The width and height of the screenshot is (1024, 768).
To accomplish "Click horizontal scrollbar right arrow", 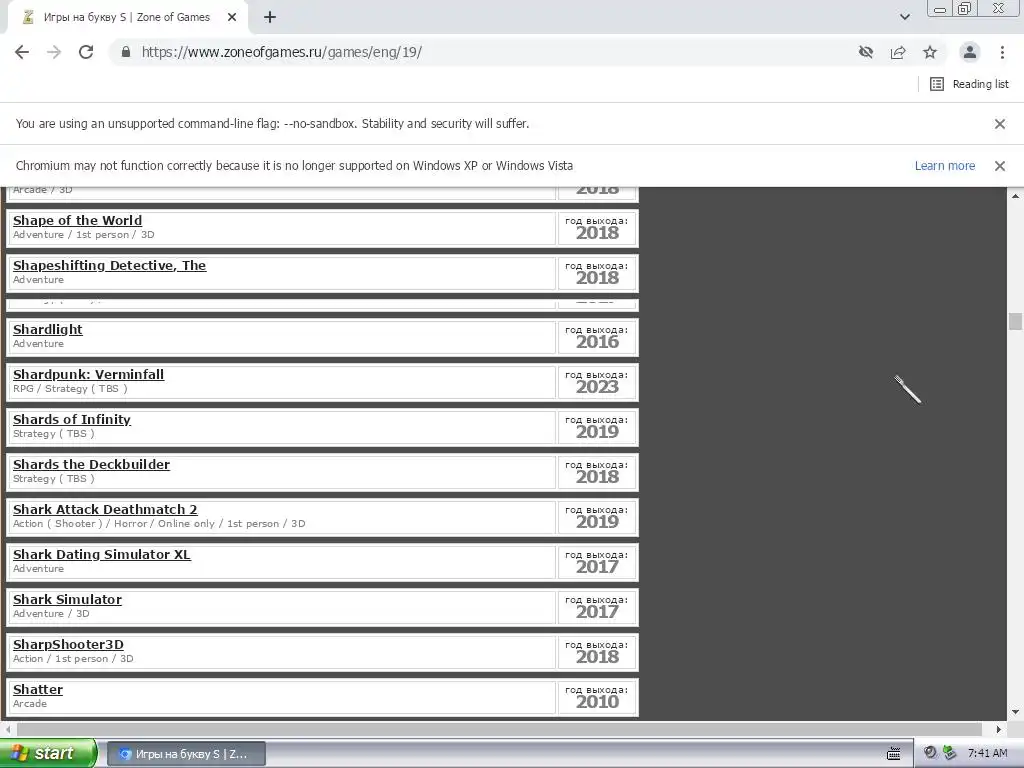I will (x=999, y=729).
